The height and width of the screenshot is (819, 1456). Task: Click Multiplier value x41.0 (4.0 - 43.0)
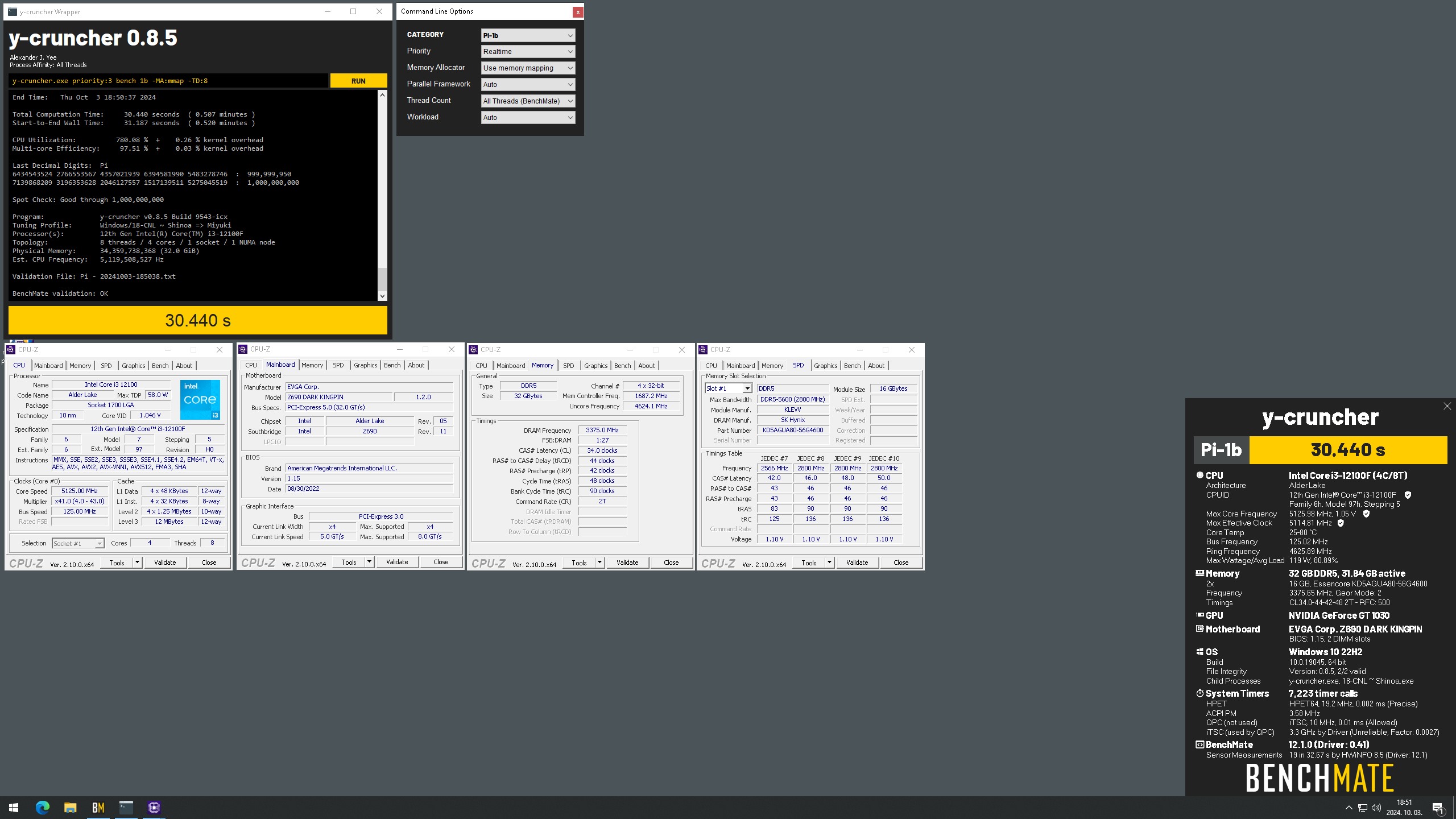[80, 501]
